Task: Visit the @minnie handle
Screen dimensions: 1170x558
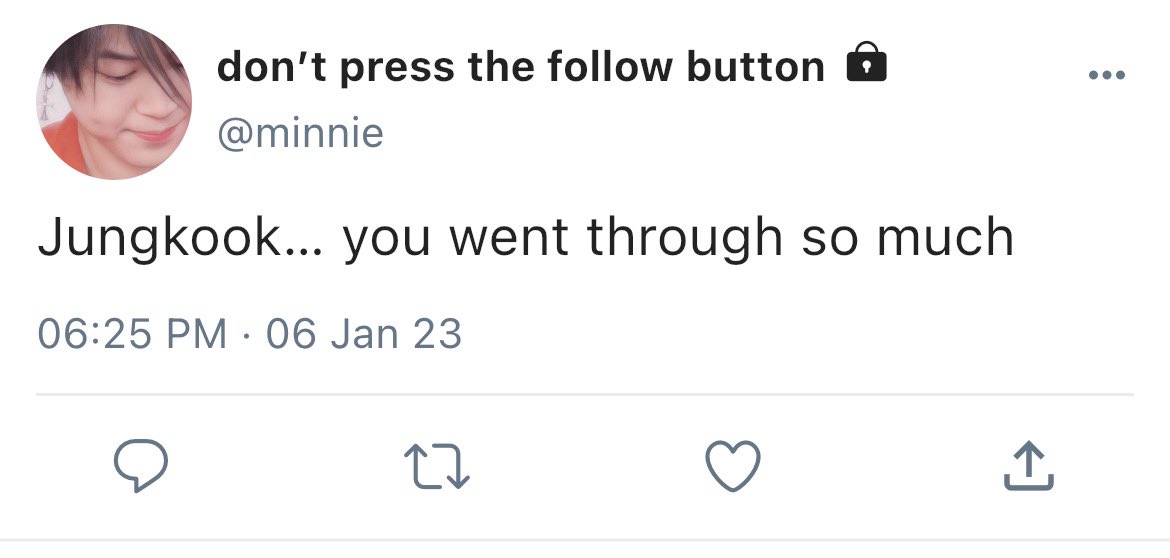Action: (300, 133)
